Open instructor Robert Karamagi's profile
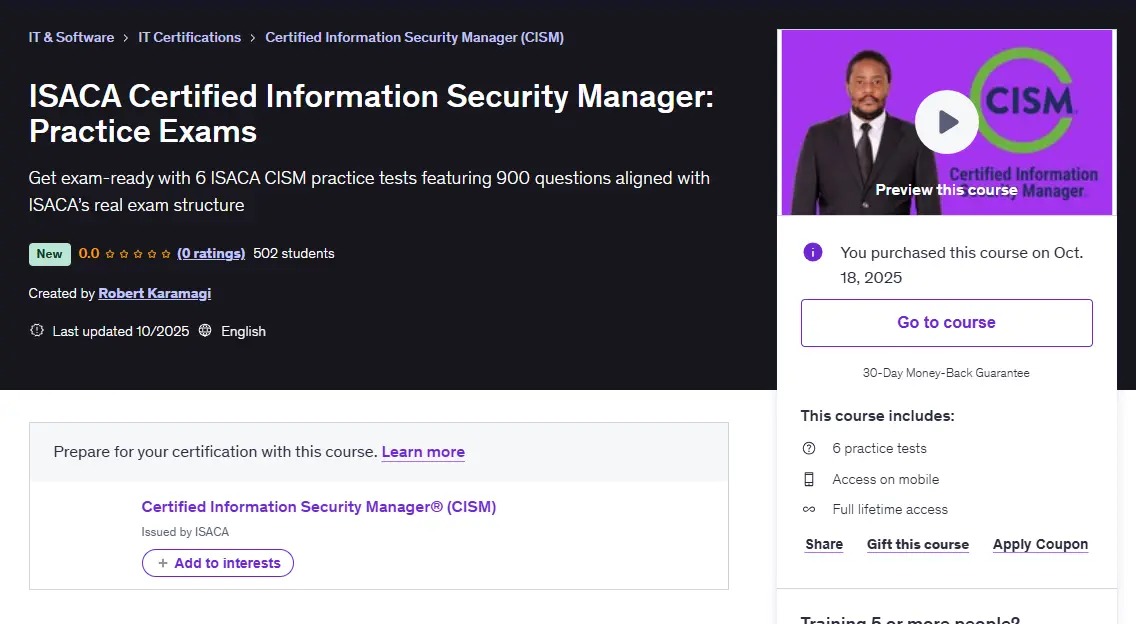This screenshot has width=1136, height=624. [x=154, y=294]
